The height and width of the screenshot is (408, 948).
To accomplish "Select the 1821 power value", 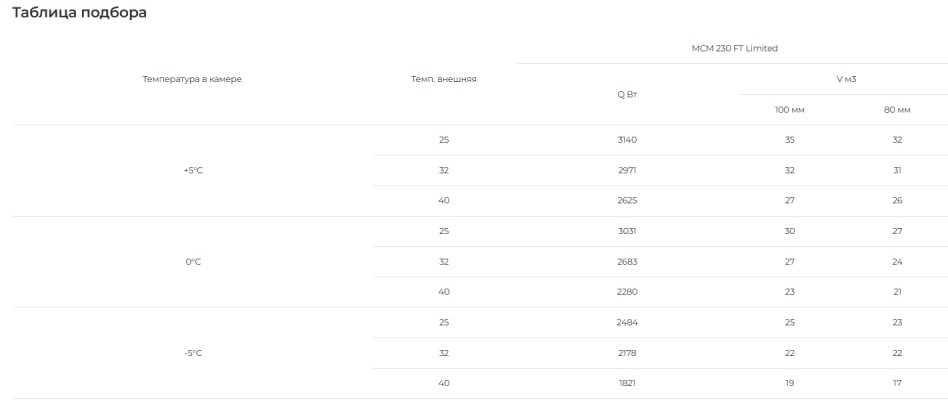I will pos(627,383).
